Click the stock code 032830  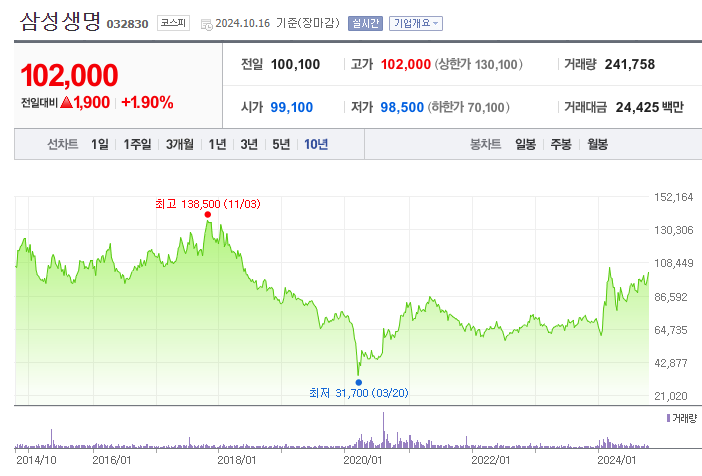(x=127, y=24)
